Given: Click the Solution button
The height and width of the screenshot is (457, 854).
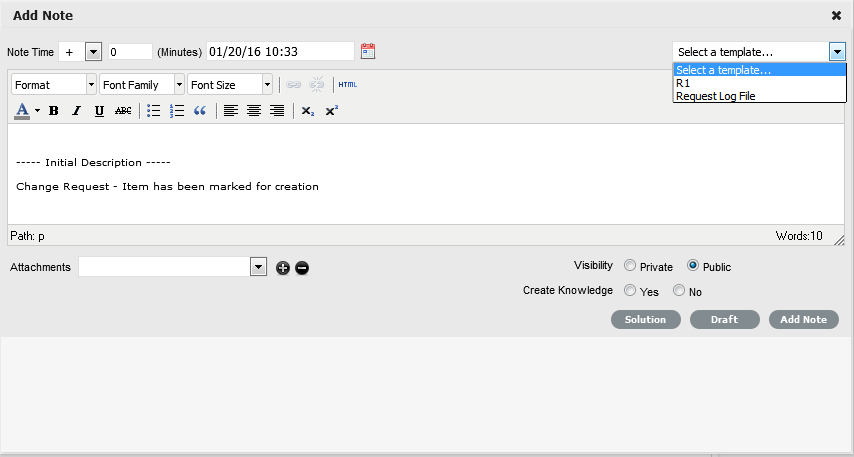Looking at the screenshot, I should [x=645, y=320].
